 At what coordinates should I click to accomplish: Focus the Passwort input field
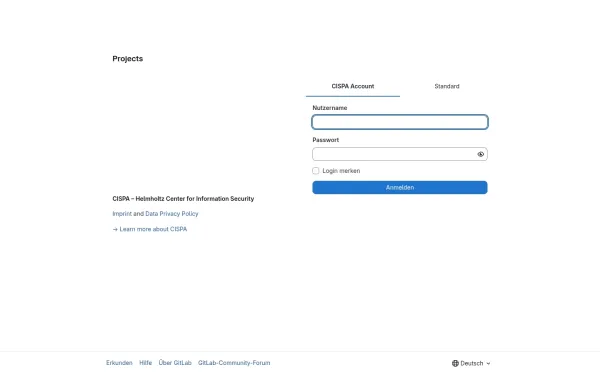click(x=400, y=154)
